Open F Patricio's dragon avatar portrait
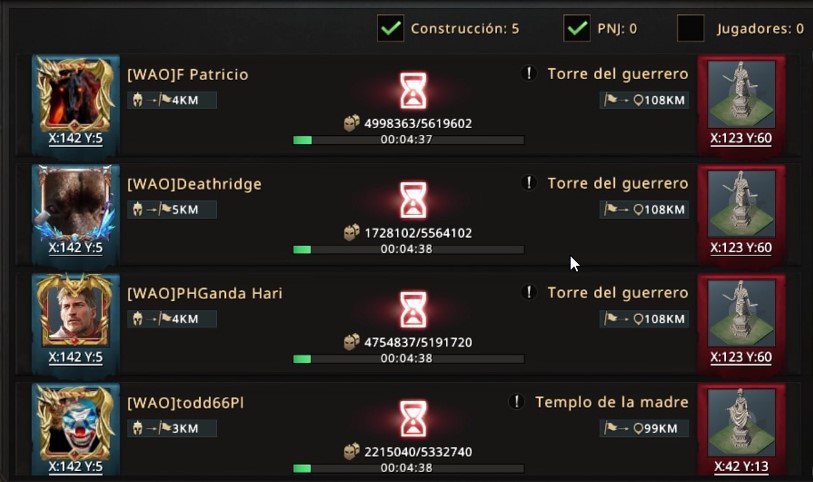The image size is (813, 482). point(76,94)
